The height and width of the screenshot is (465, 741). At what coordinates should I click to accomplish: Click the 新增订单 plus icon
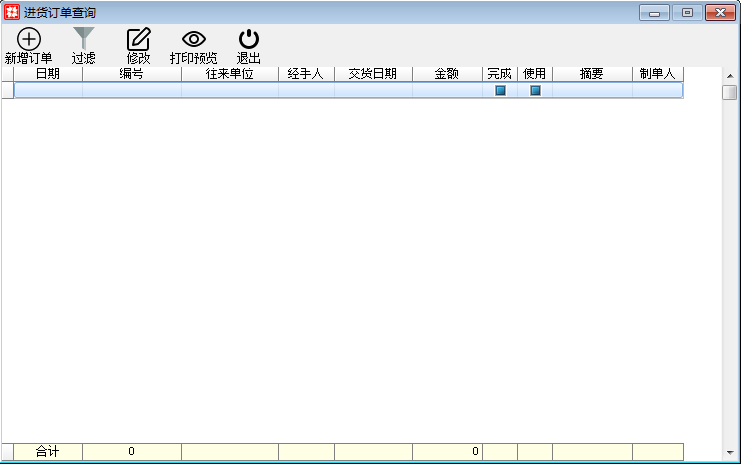pyautogui.click(x=29, y=40)
